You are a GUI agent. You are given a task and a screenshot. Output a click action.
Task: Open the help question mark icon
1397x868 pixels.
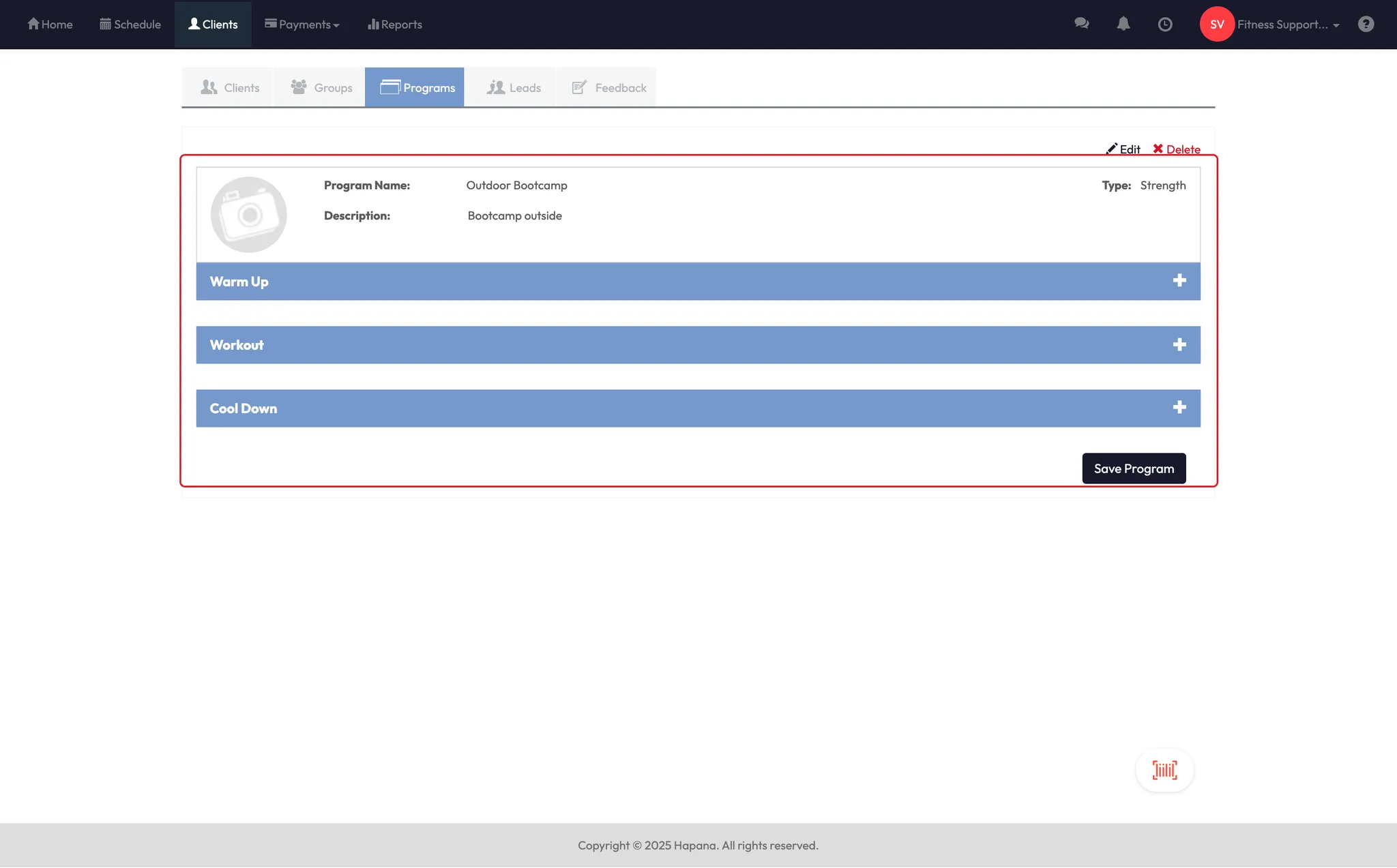coord(1366,25)
